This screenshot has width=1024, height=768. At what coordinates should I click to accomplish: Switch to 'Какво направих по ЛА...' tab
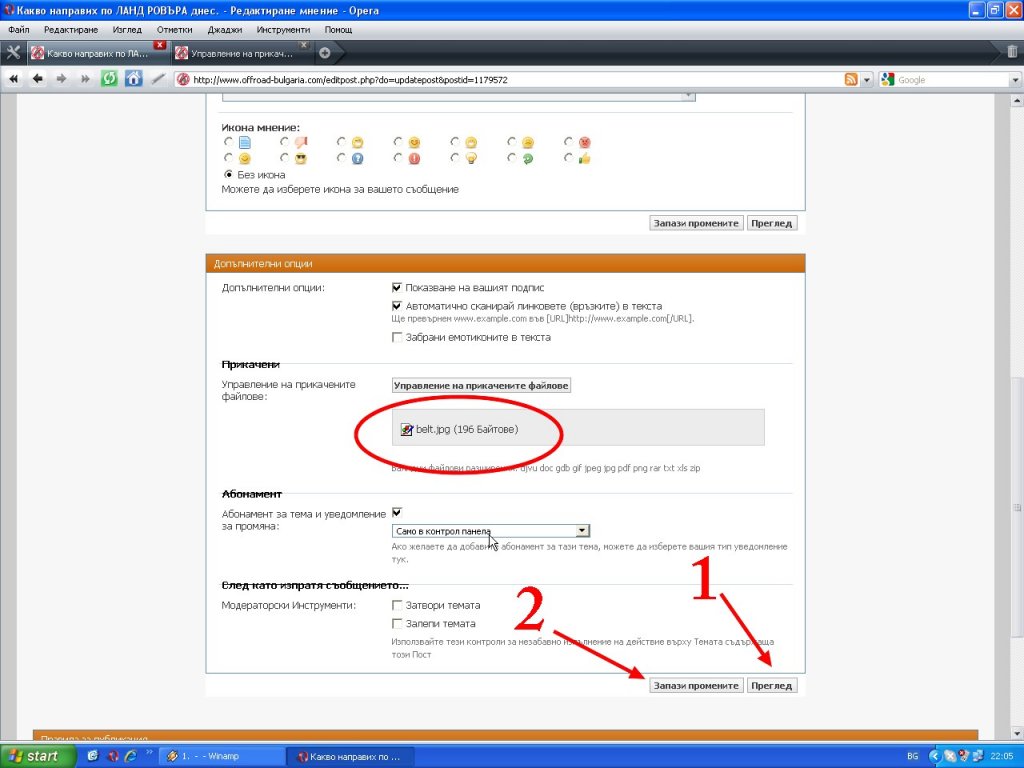tap(97, 54)
